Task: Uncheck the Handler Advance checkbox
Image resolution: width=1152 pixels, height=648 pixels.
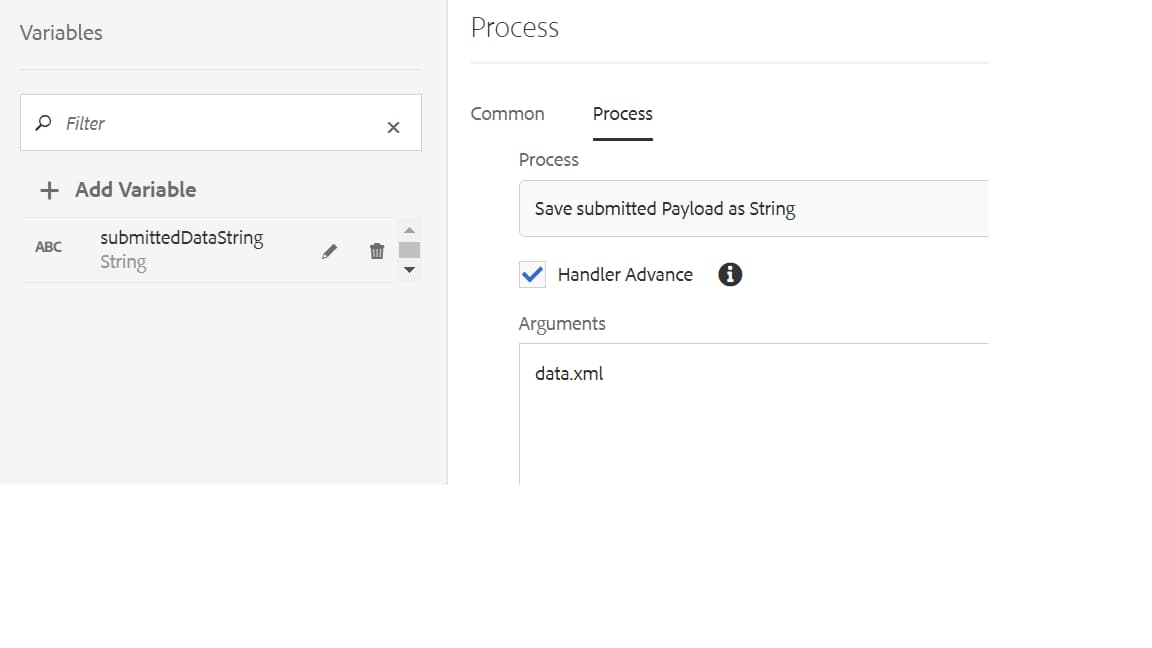Action: click(531, 274)
